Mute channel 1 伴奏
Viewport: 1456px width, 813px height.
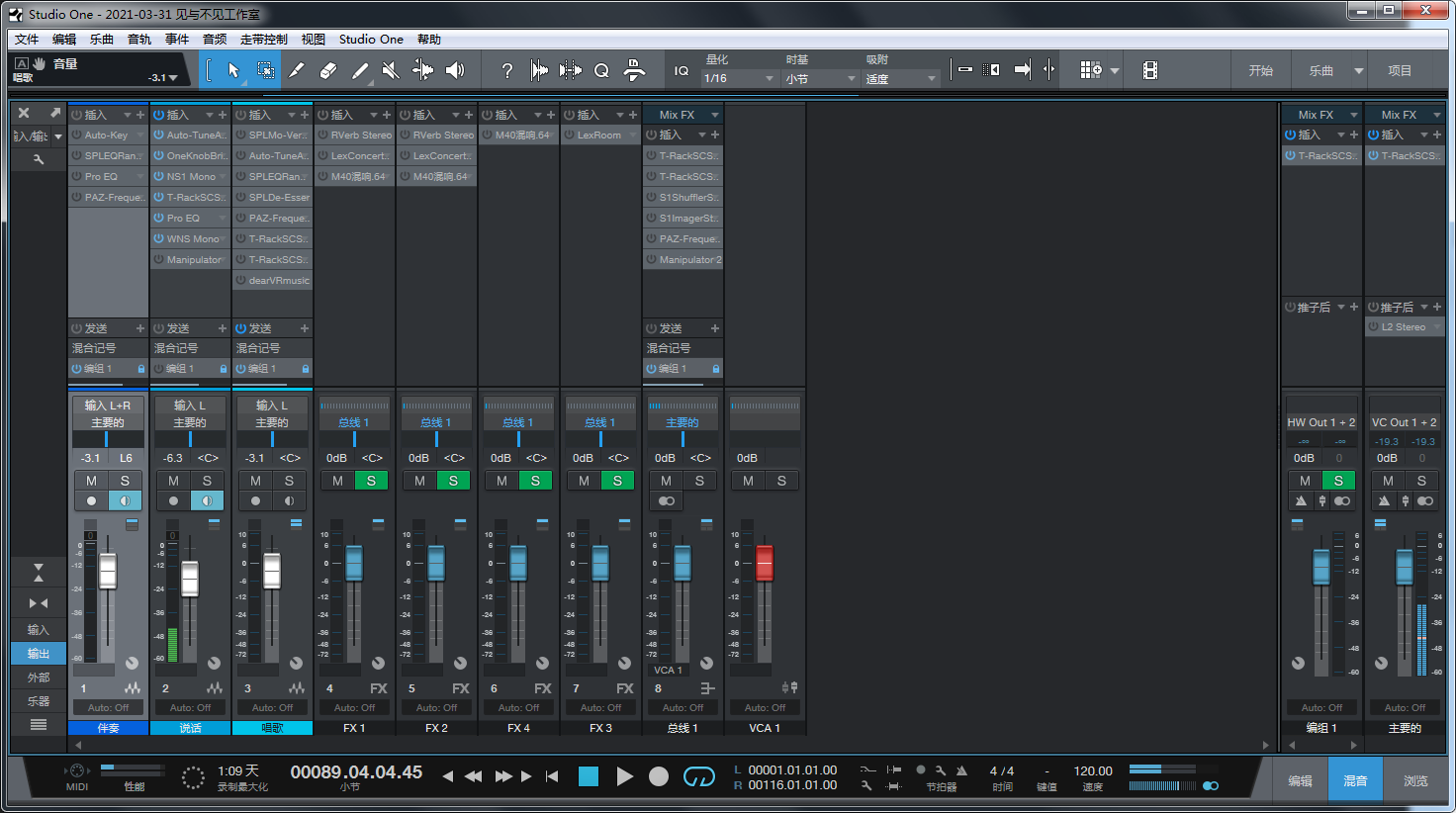[91, 481]
